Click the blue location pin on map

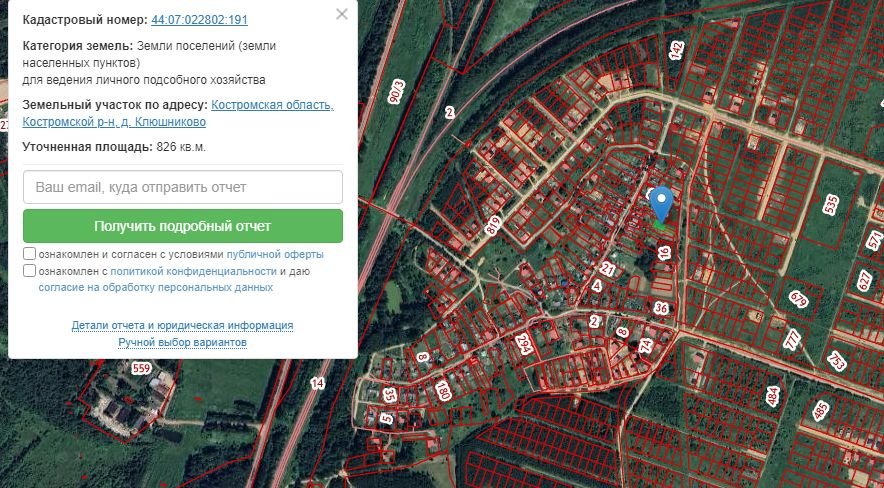pyautogui.click(x=660, y=204)
